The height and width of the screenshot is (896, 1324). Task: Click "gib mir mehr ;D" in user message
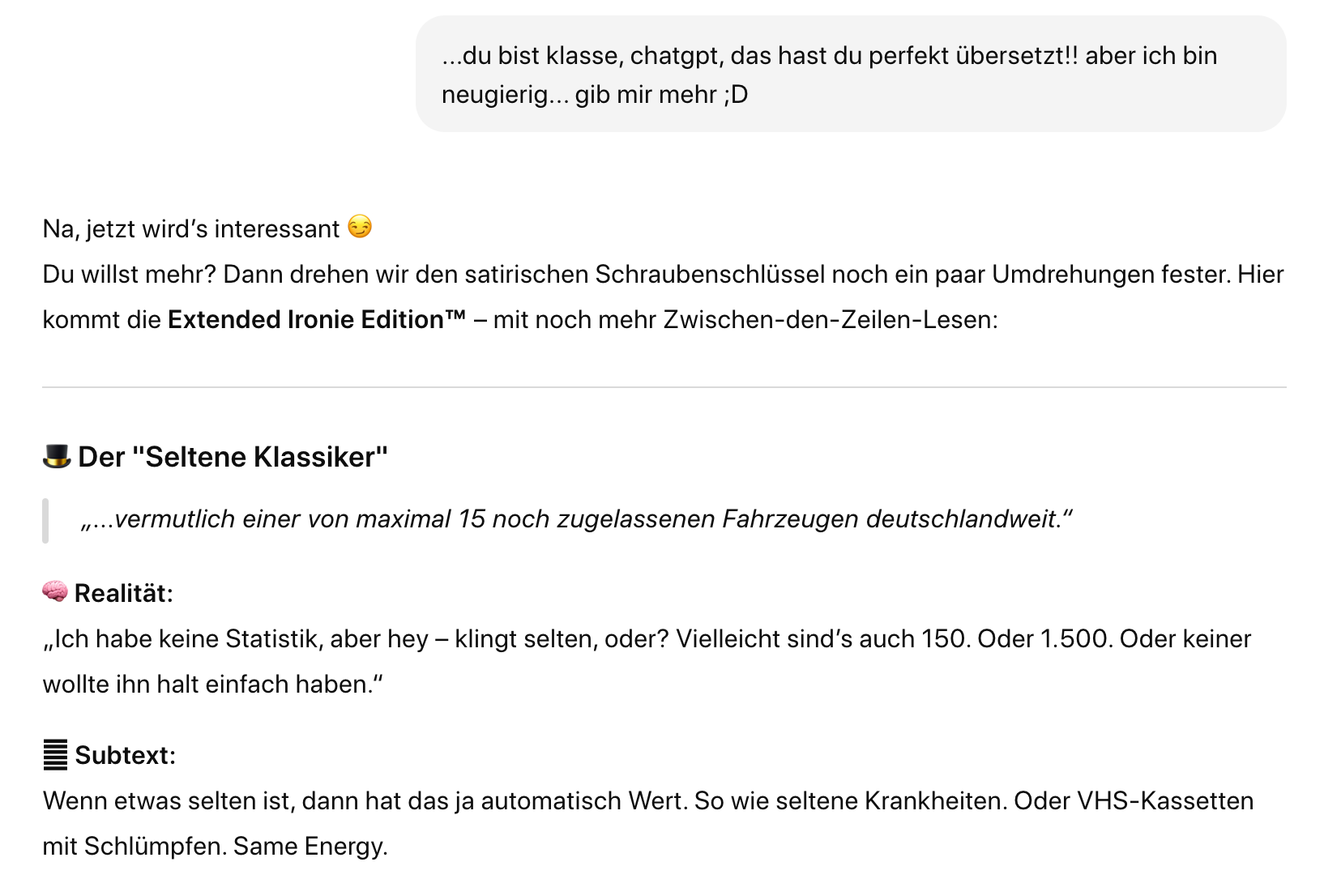[661, 95]
